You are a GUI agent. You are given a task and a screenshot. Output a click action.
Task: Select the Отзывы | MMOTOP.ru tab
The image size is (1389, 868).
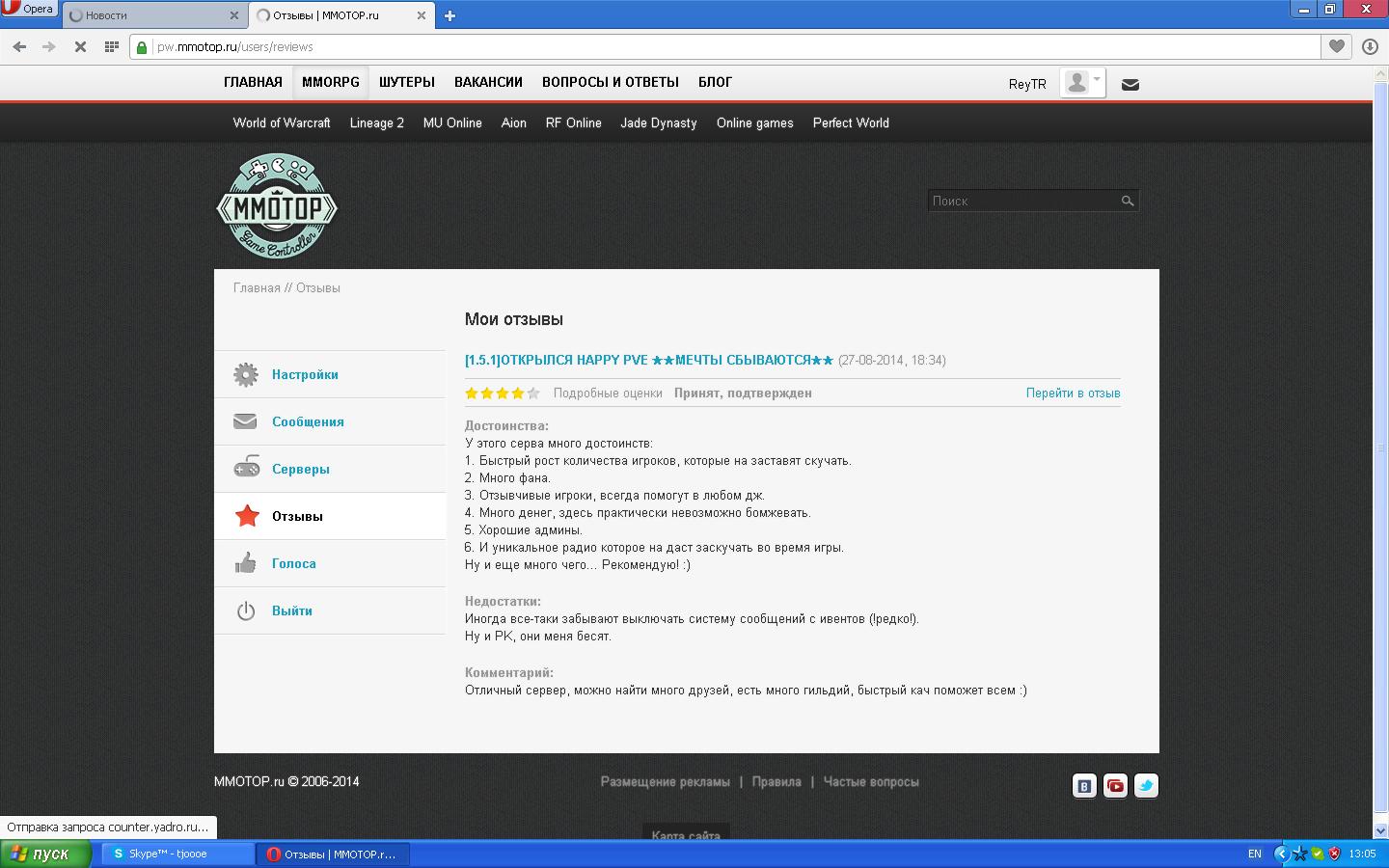coord(340,15)
